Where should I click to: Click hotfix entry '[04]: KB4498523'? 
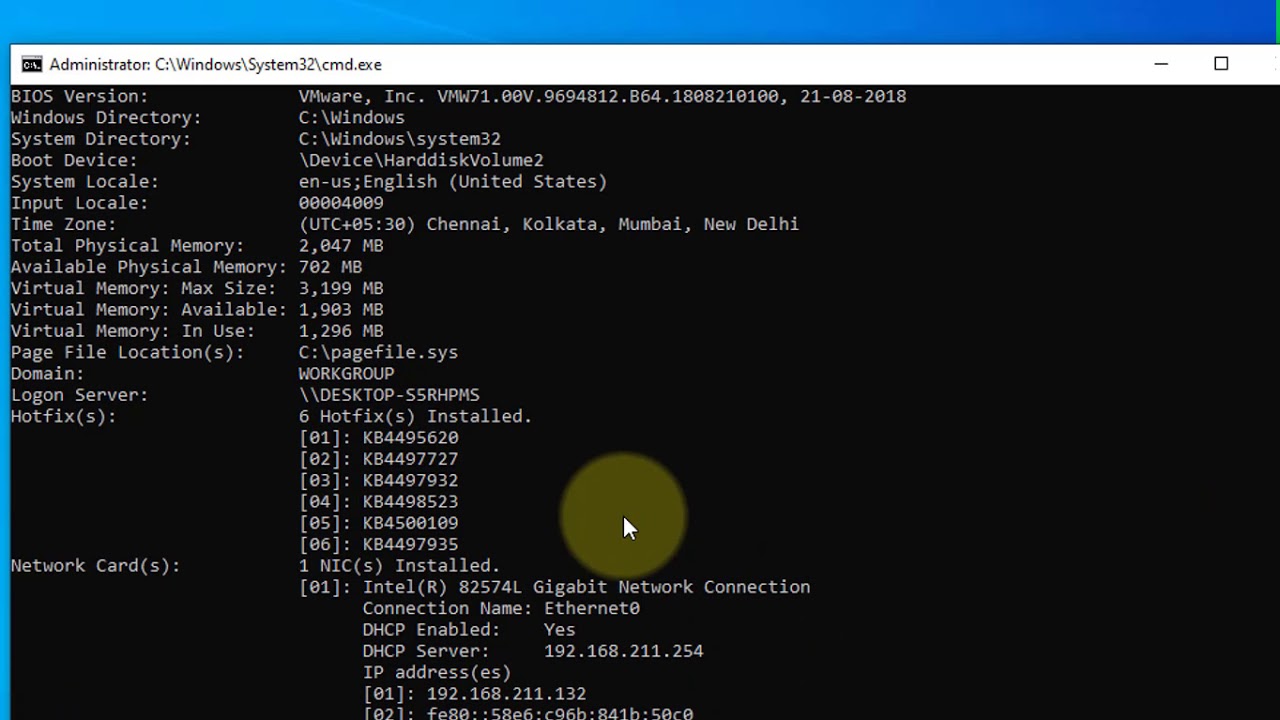pyautogui.click(x=378, y=502)
